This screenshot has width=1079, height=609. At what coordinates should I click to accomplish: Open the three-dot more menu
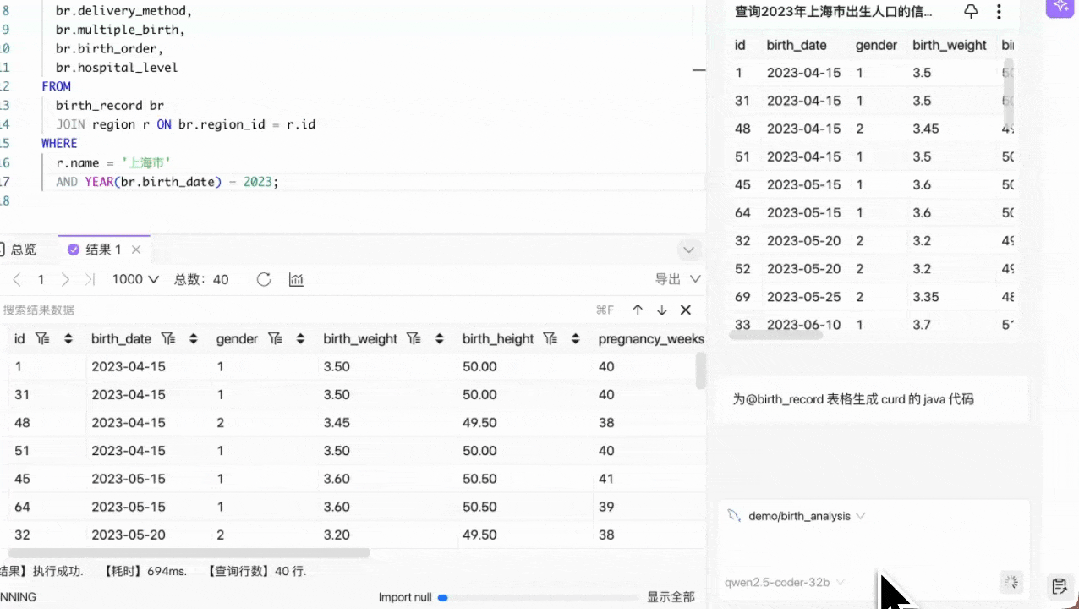click(998, 11)
